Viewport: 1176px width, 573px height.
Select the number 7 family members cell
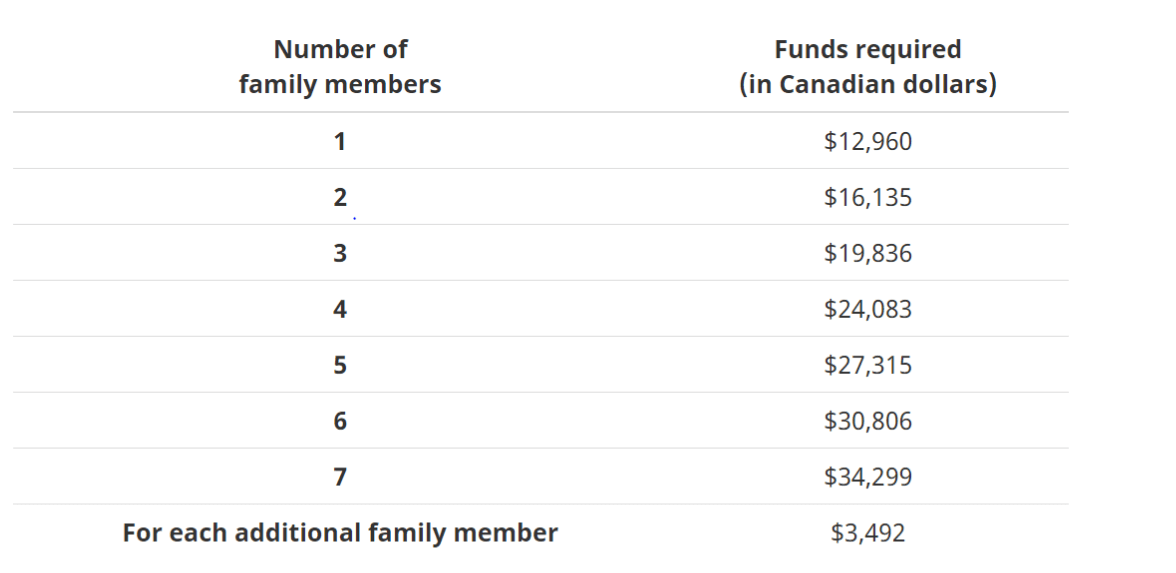click(x=340, y=476)
